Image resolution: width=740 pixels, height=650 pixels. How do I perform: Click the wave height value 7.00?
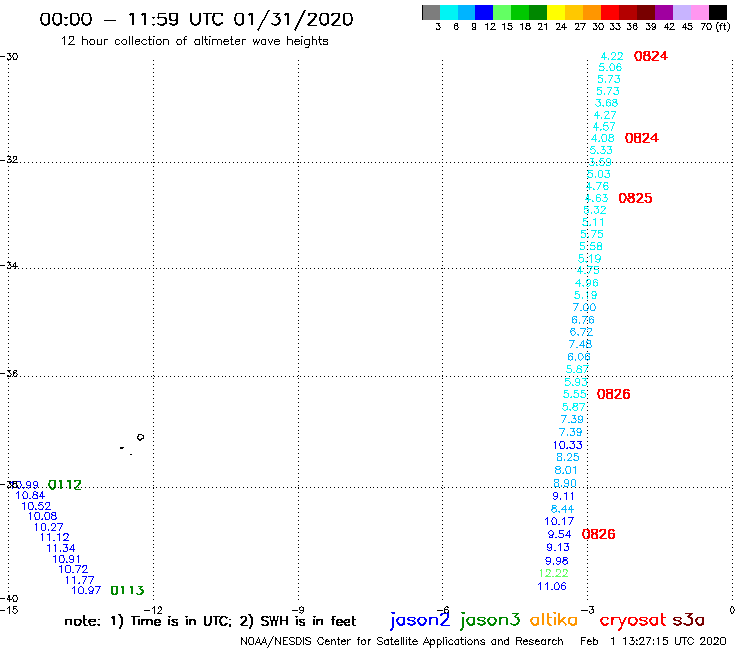pyautogui.click(x=584, y=307)
